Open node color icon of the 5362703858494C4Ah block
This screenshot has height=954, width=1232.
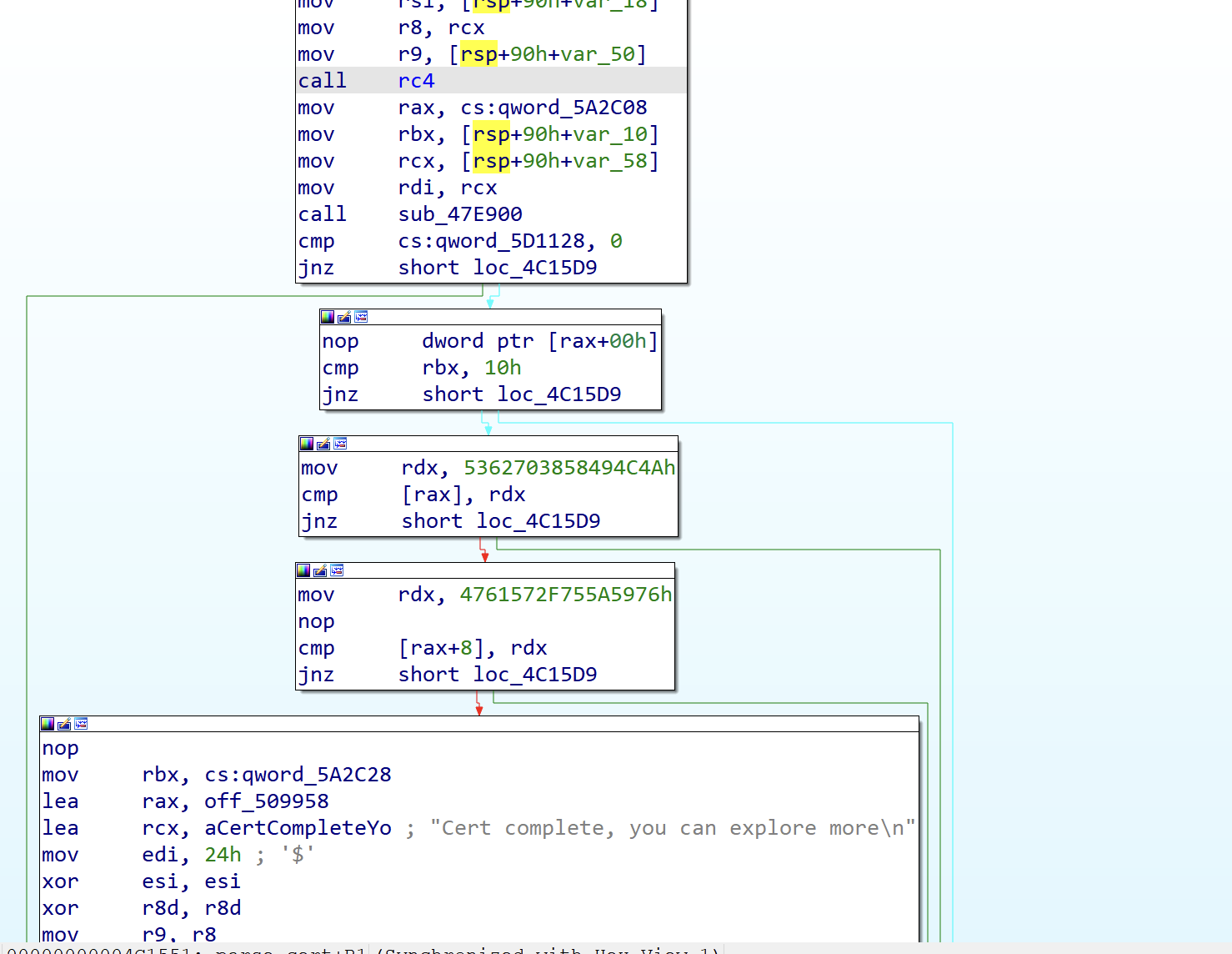[x=307, y=444]
